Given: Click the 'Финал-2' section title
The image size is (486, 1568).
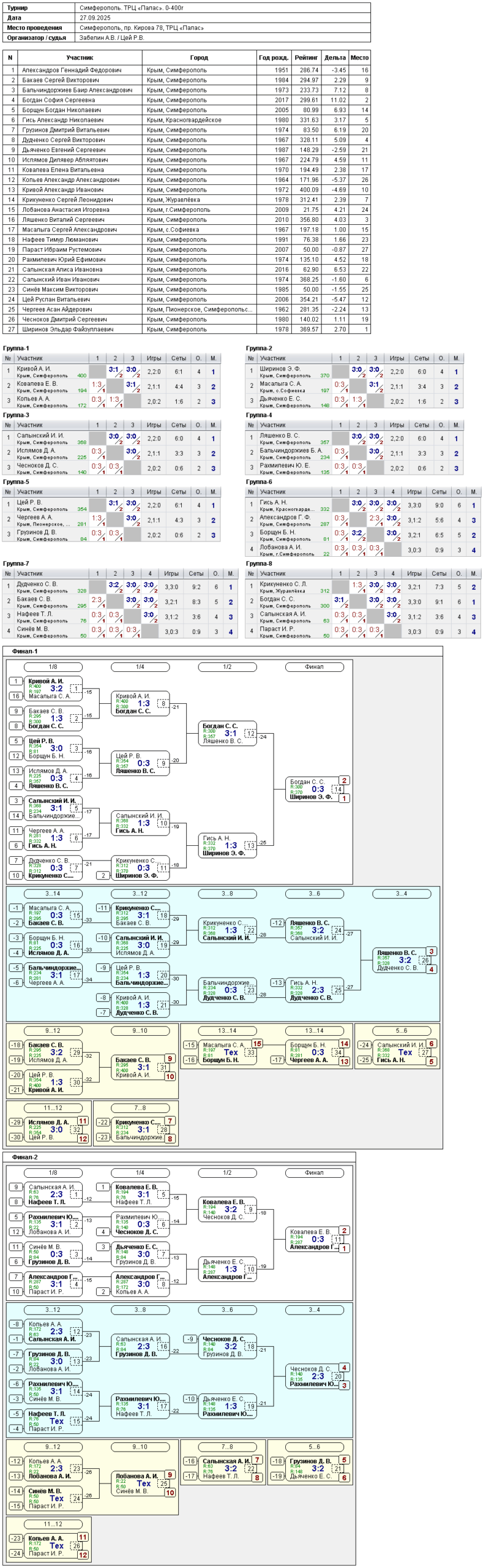Looking at the screenshot, I should [25, 1157].
